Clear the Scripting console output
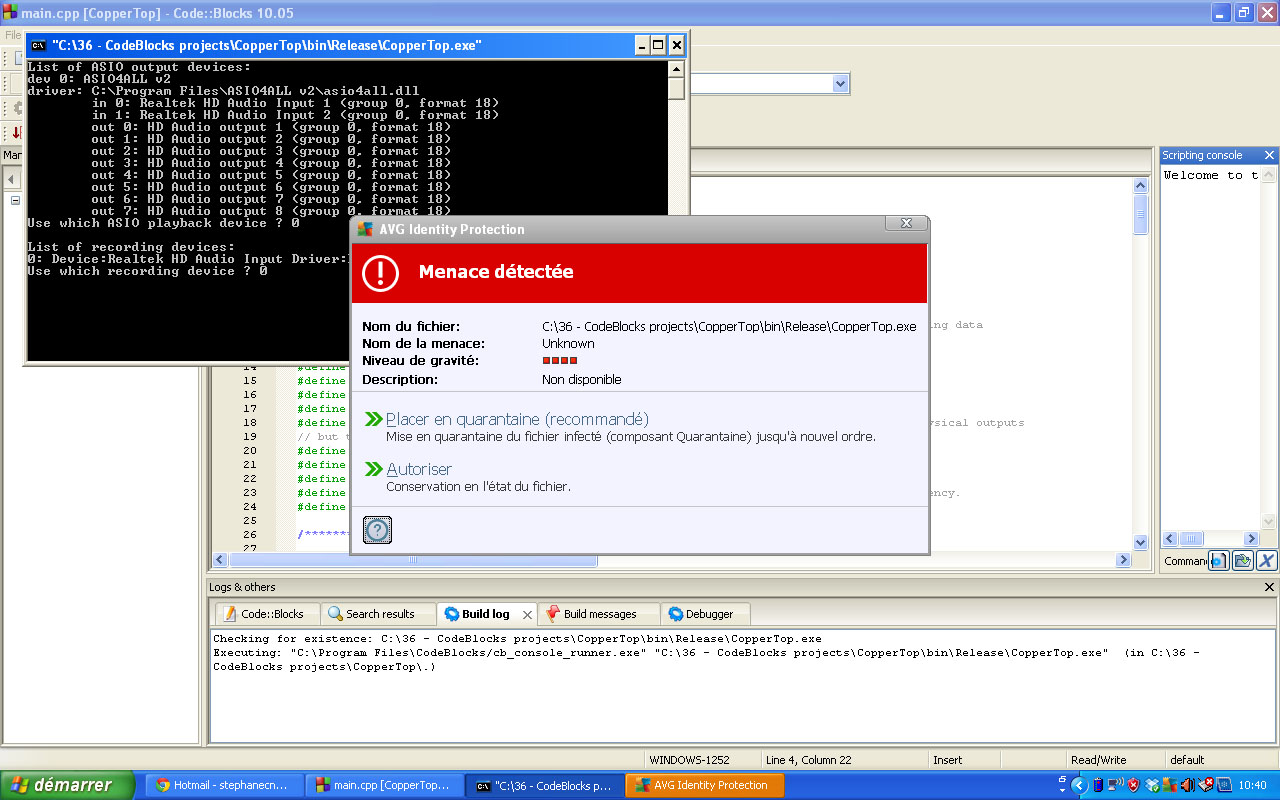 [x=1267, y=561]
